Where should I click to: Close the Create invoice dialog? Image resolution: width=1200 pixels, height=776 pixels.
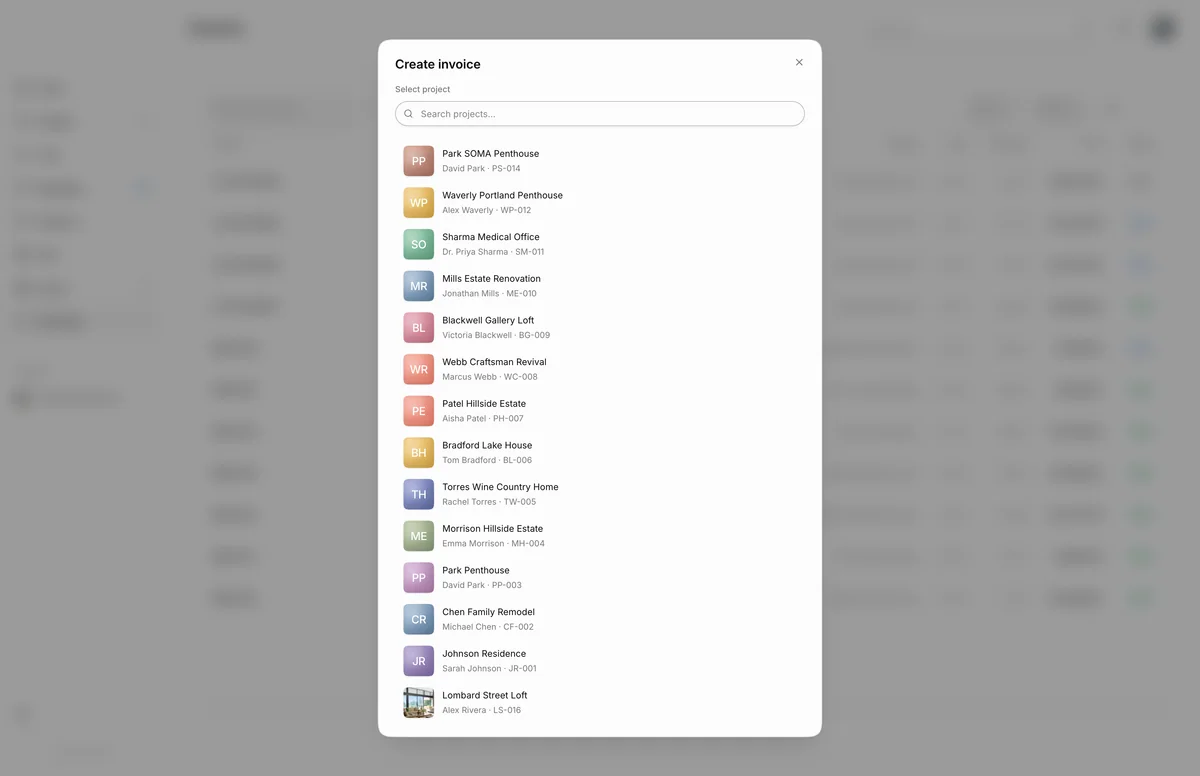click(799, 62)
